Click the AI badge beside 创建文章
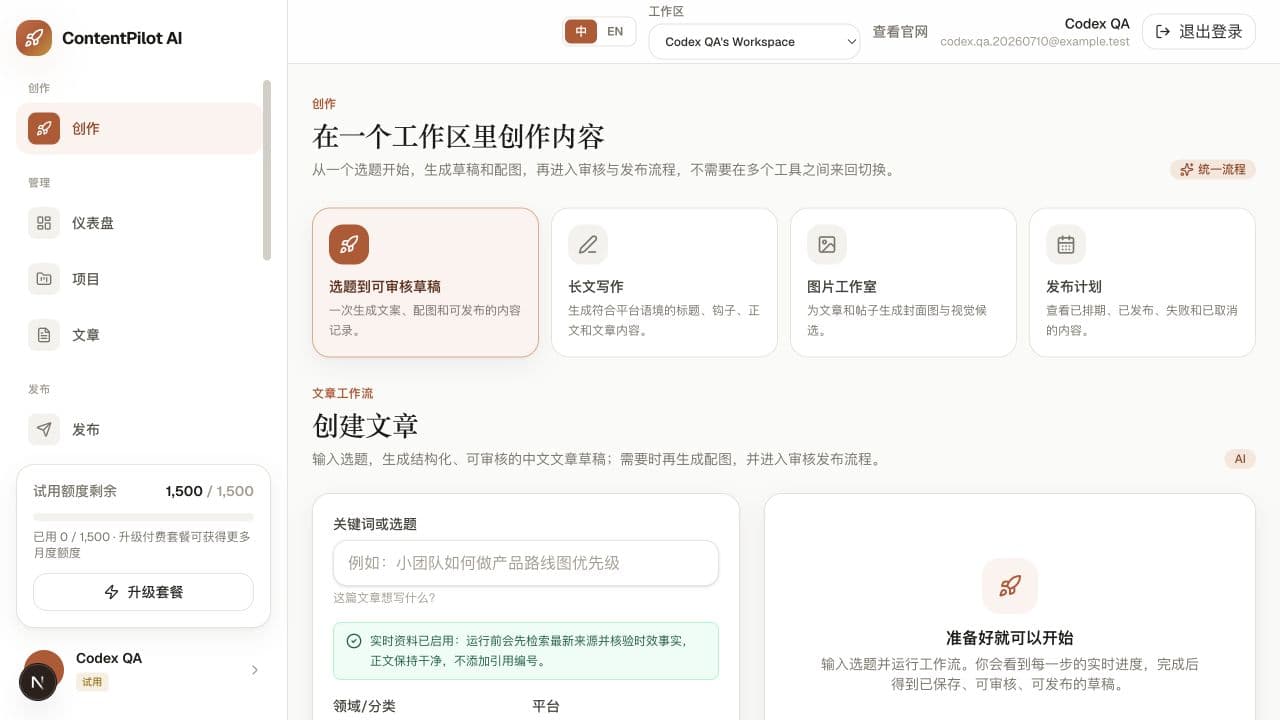 pyautogui.click(x=1240, y=459)
